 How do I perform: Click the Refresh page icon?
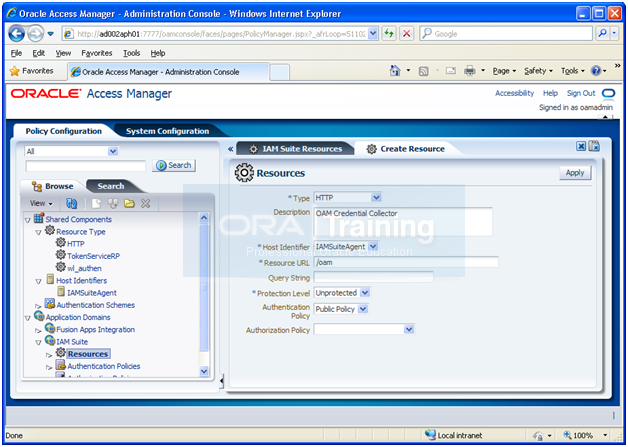tap(389, 34)
